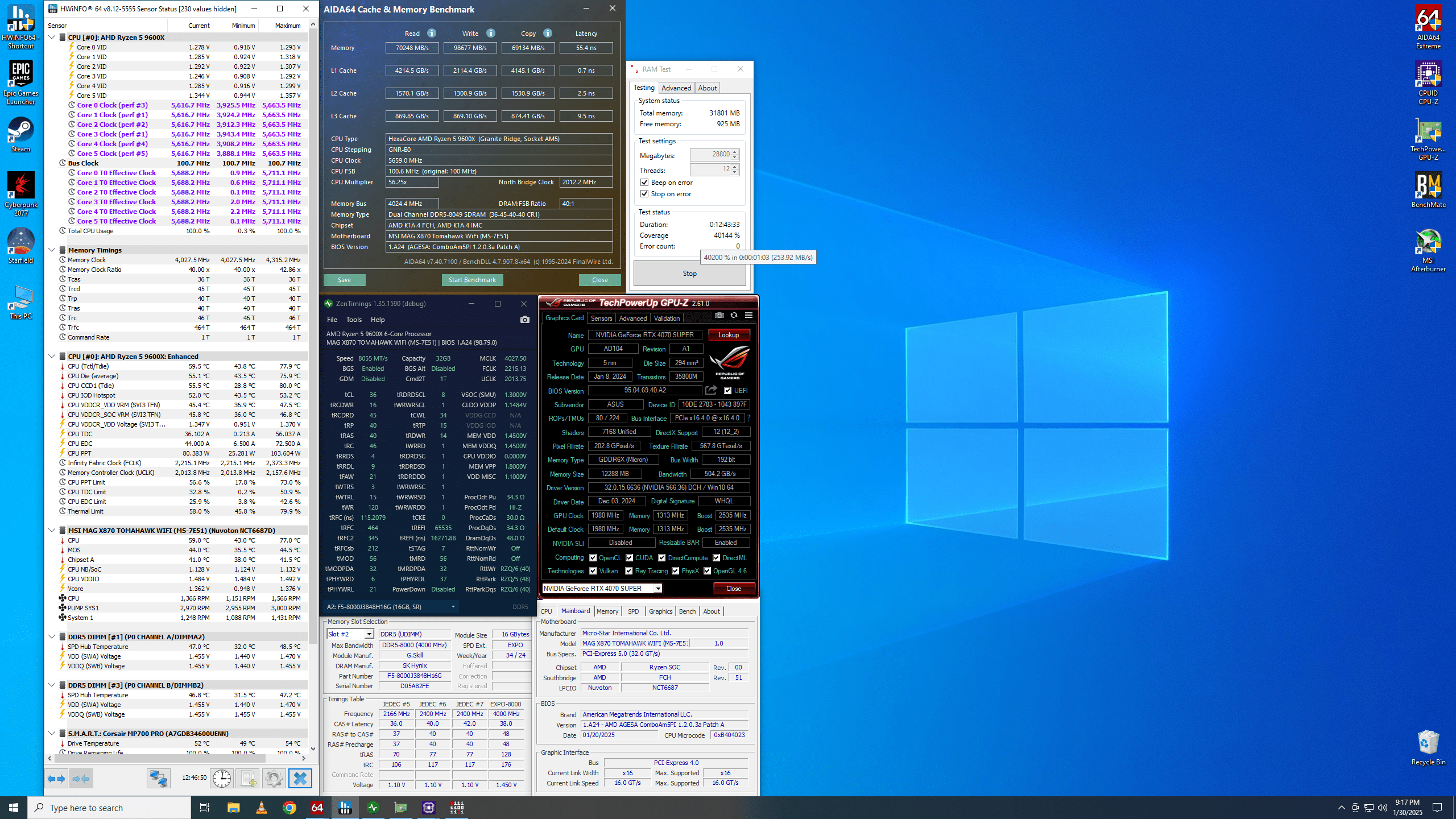Open ZenTimings Tools menu

[x=354, y=320]
